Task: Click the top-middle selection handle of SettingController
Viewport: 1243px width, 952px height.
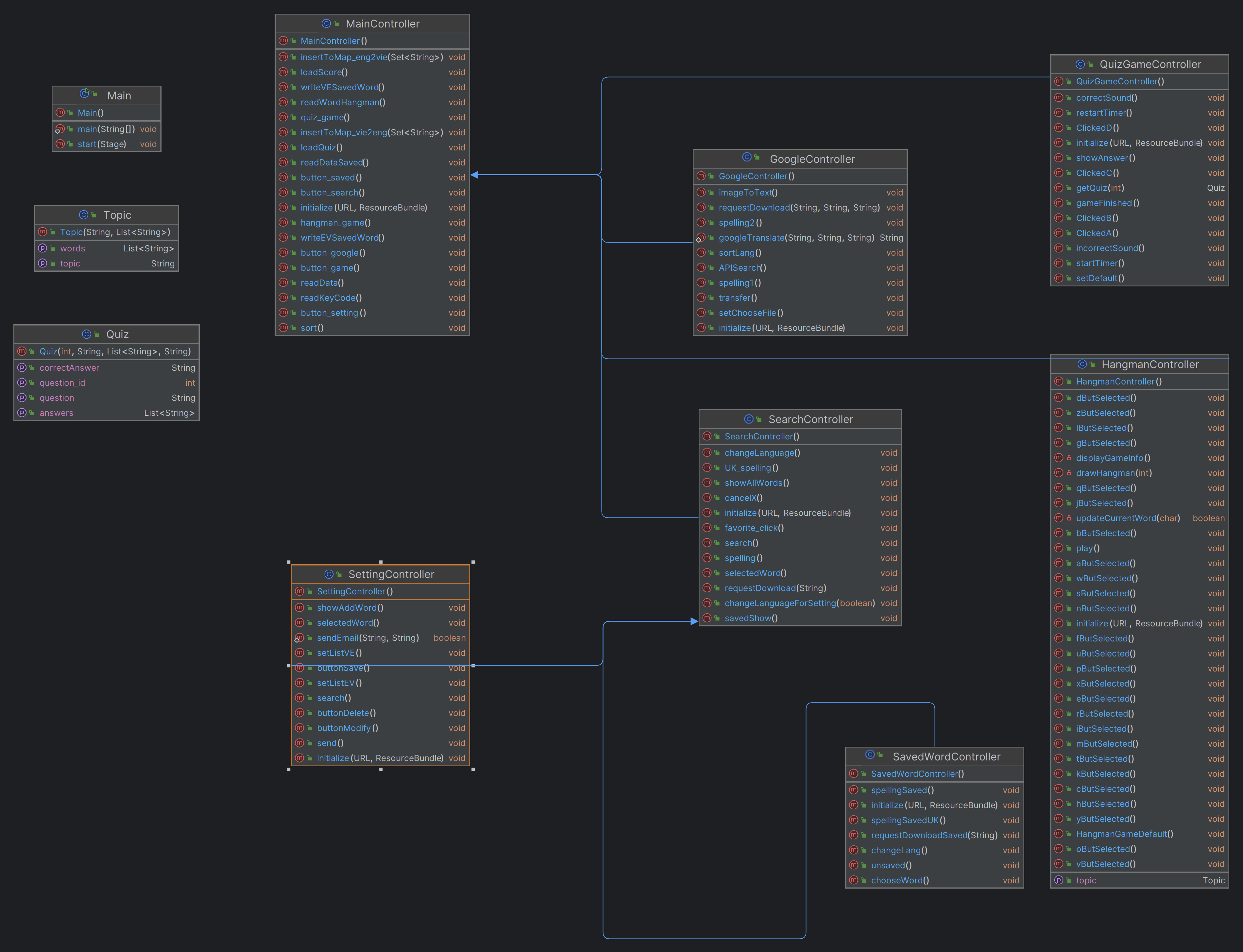Action: pos(381,562)
